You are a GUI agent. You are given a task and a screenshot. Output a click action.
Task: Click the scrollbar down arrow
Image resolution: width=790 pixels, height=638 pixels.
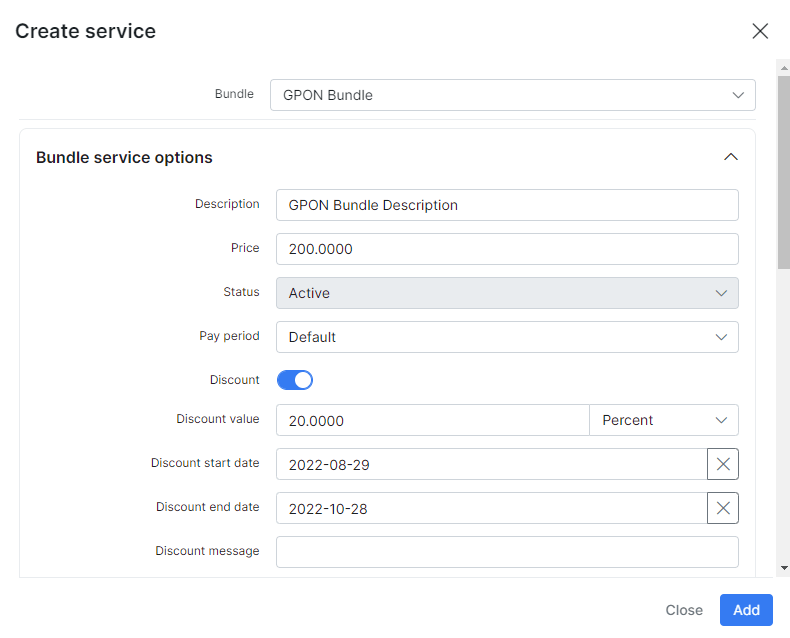(784, 568)
